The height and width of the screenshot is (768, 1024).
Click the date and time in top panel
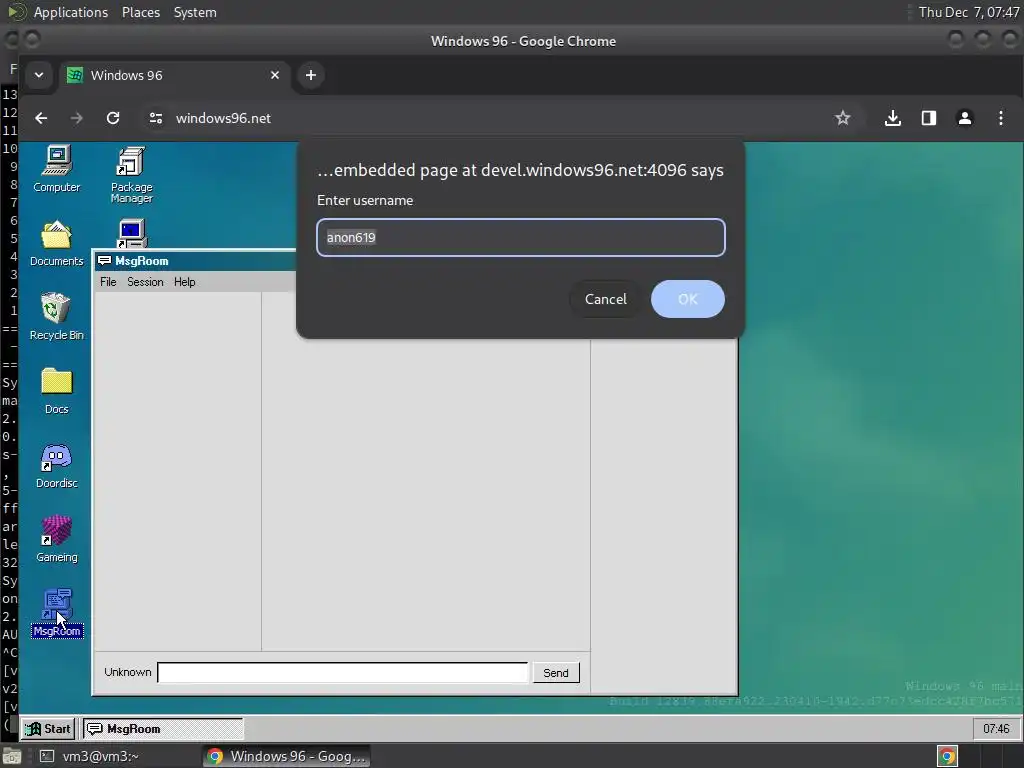coord(968,12)
